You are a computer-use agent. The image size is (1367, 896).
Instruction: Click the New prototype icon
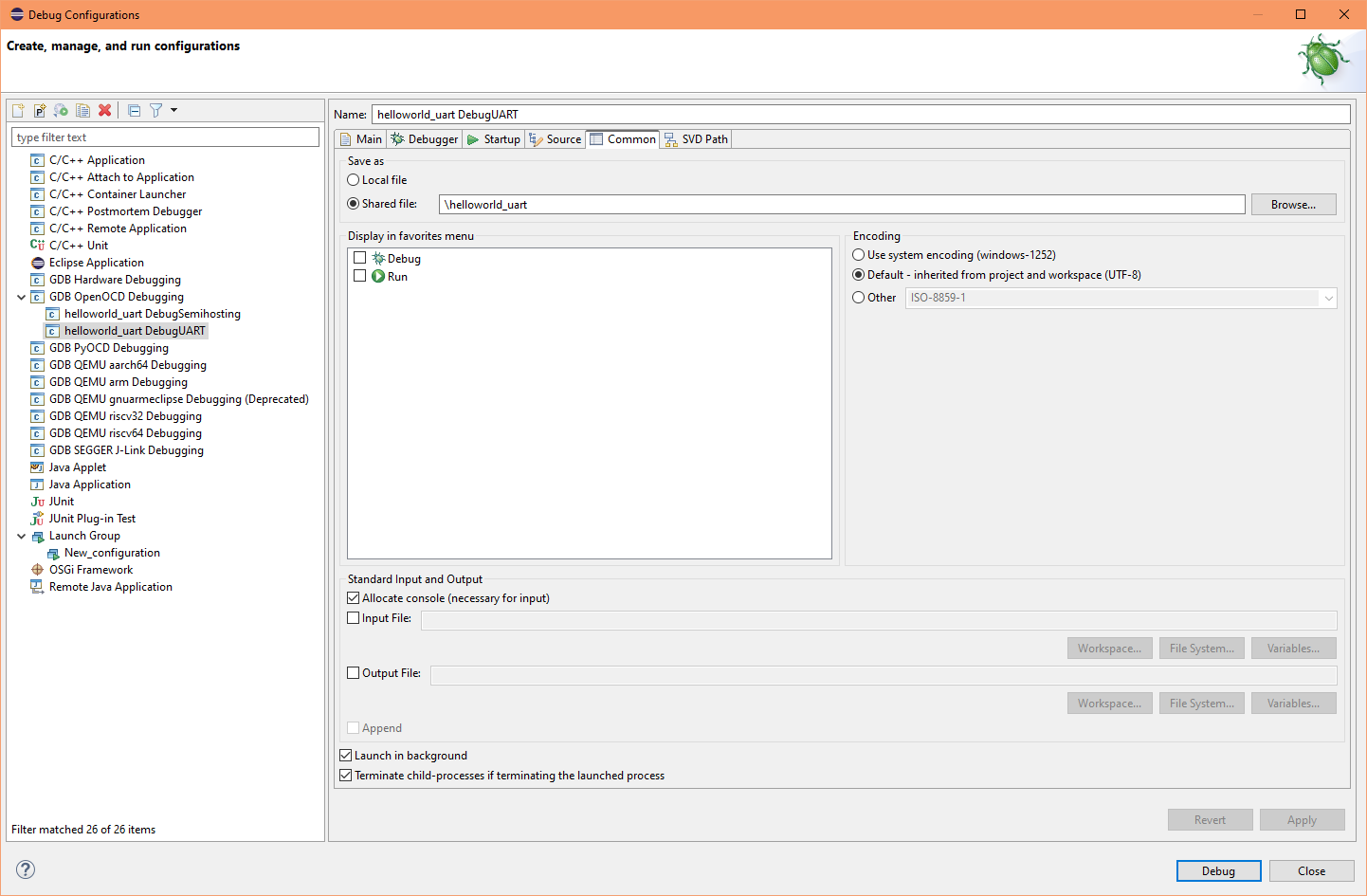click(40, 110)
